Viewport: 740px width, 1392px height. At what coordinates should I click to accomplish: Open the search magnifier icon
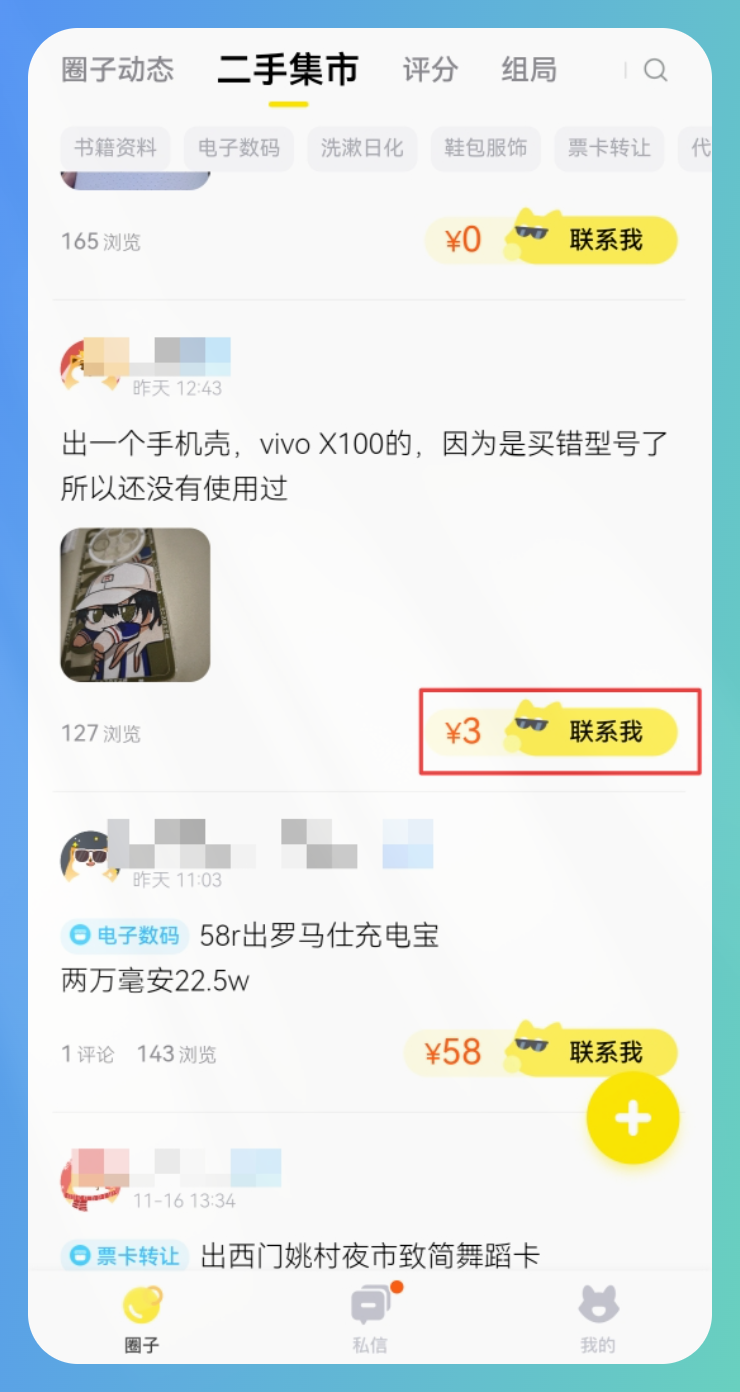[x=655, y=70]
